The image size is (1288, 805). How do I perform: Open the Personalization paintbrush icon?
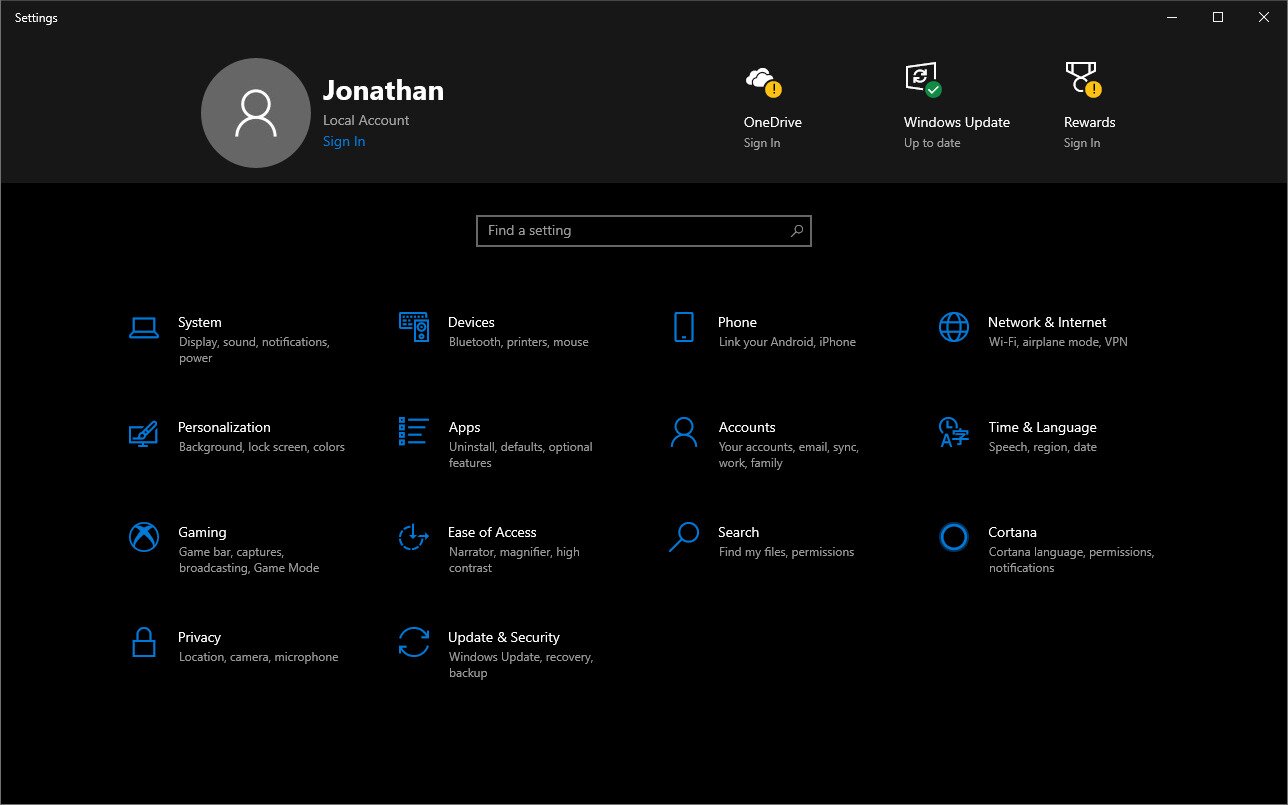click(x=144, y=432)
